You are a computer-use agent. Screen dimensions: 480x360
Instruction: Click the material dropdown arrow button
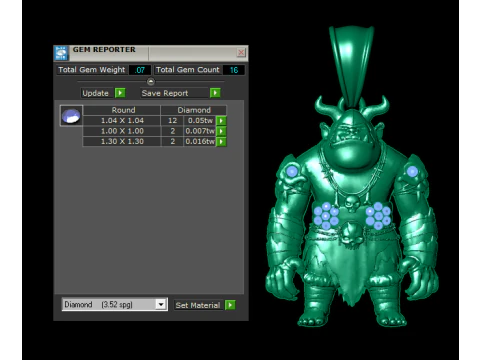coord(161,304)
